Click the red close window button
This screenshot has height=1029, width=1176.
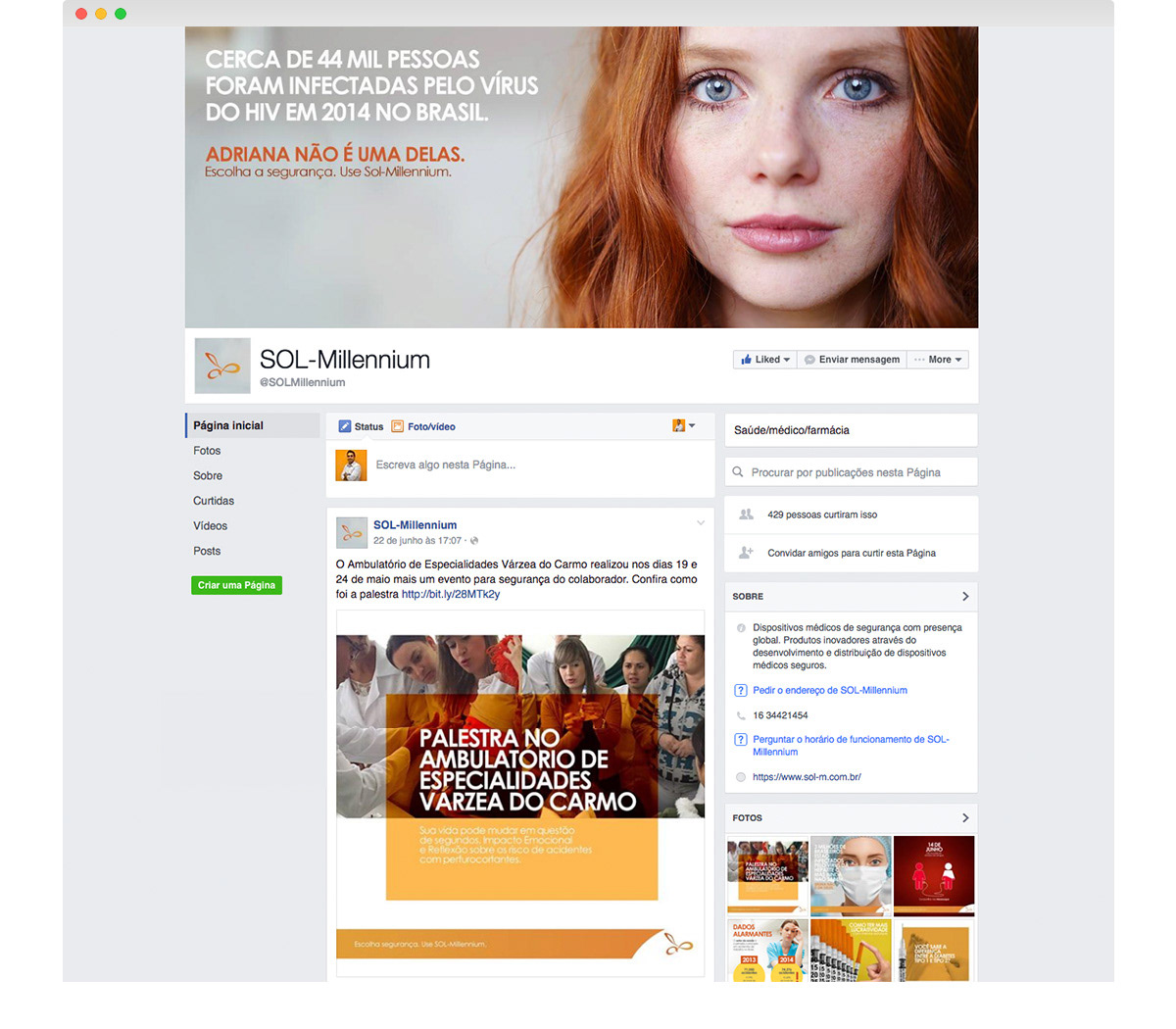pos(81,14)
